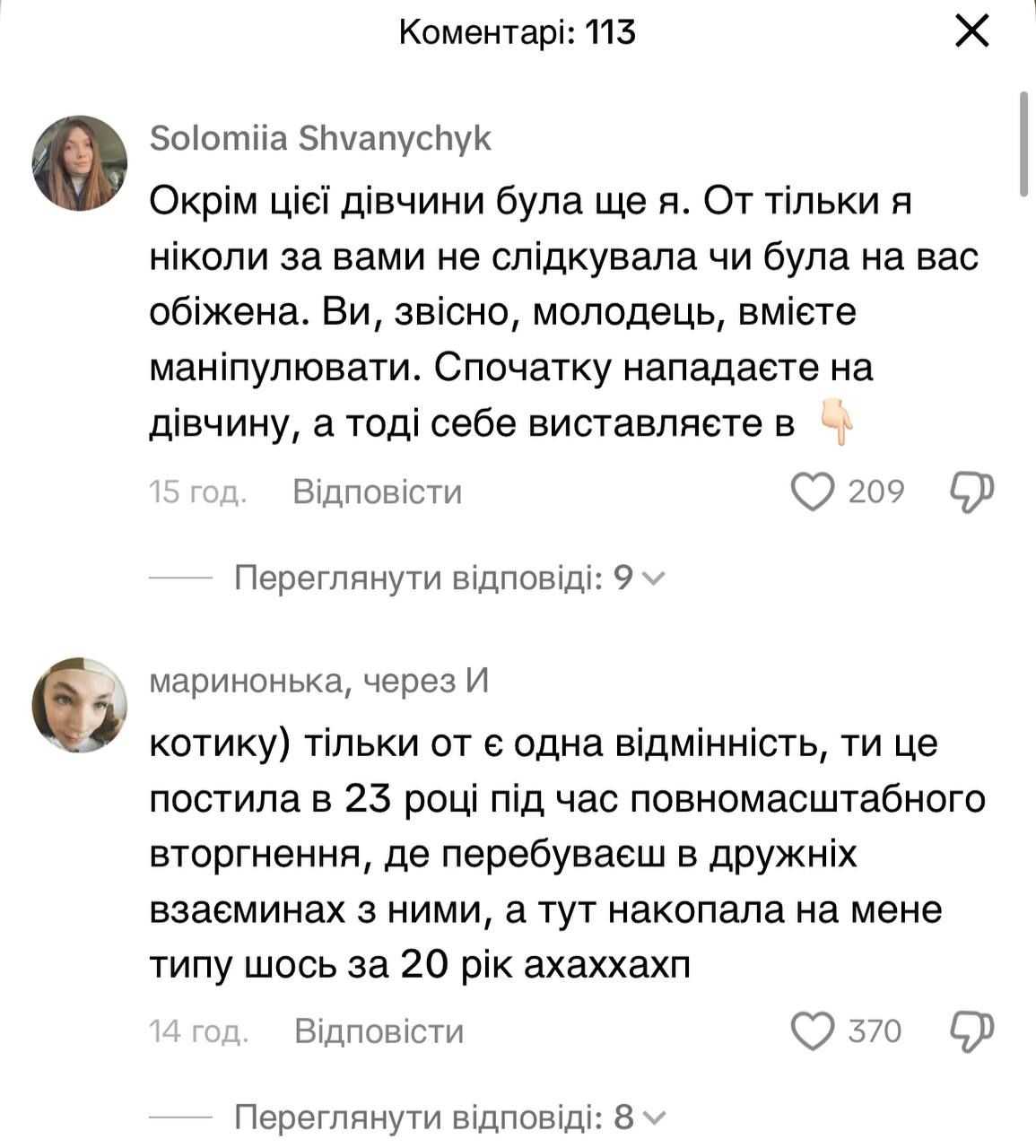Open мариноњка's avatar
1036x1148 pixels.
(x=80, y=704)
